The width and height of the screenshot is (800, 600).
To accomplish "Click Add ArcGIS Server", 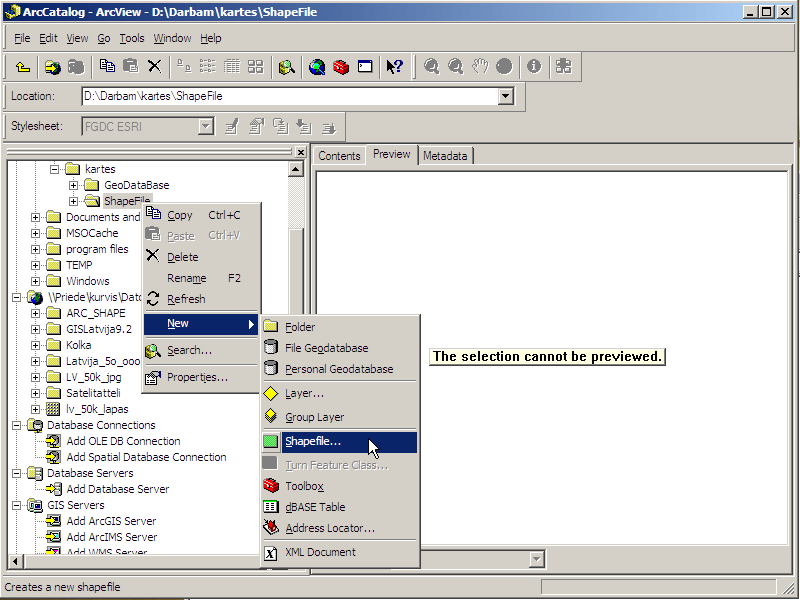I will pyautogui.click(x=111, y=521).
